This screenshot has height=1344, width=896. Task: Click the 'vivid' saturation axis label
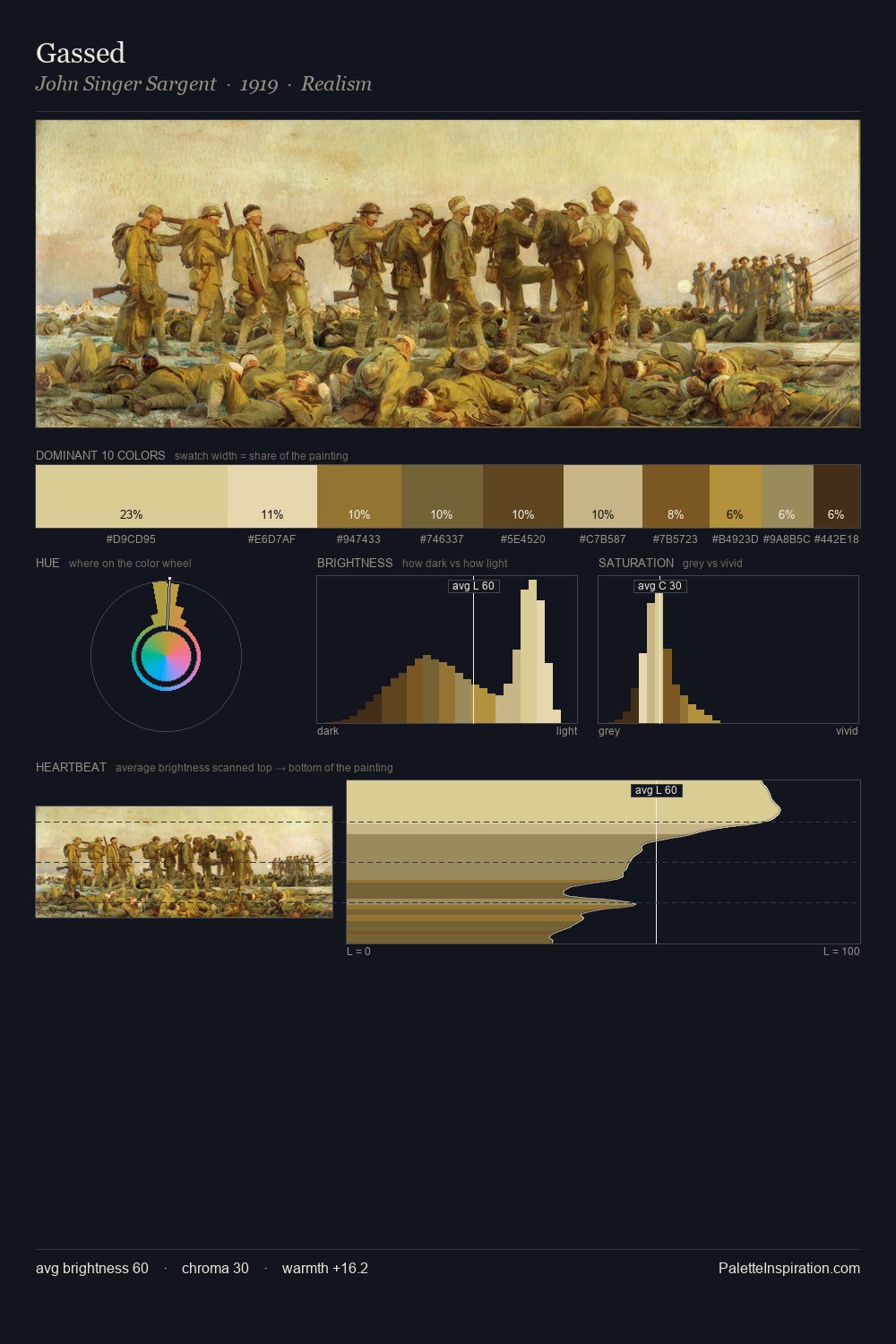click(847, 731)
